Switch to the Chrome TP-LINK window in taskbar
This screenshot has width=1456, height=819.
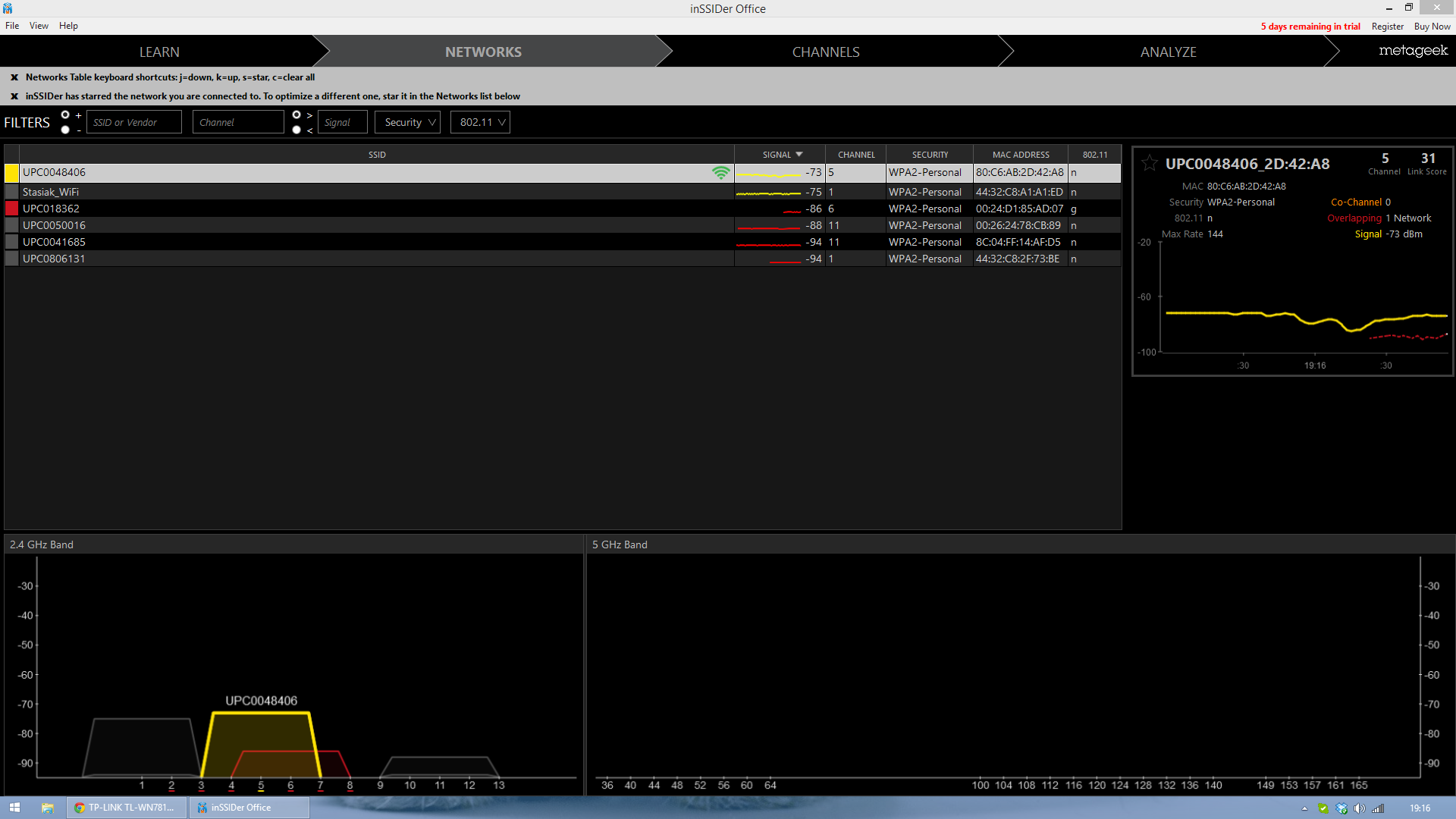[x=127, y=808]
